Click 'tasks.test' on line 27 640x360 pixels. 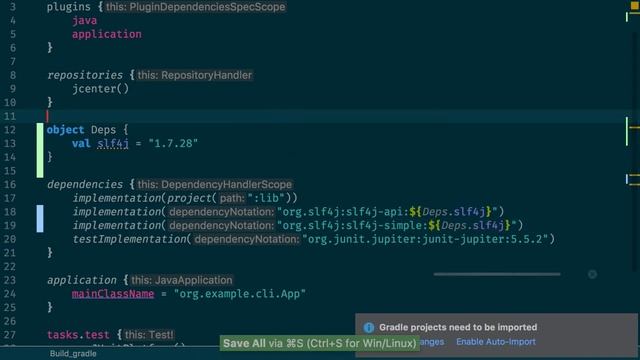(x=78, y=335)
